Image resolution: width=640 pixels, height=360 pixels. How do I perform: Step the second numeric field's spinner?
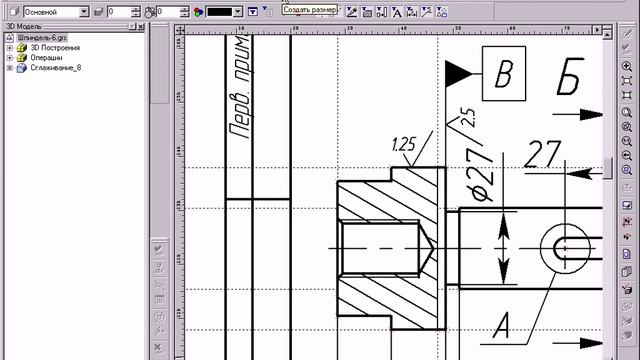[x=184, y=12]
